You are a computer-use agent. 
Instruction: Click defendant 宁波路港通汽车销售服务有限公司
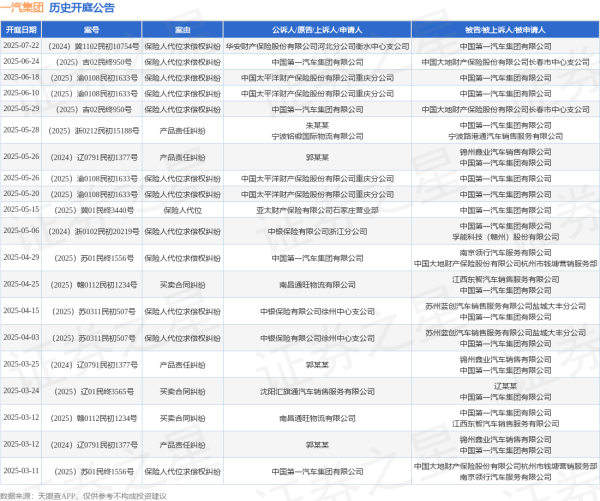pos(507,135)
